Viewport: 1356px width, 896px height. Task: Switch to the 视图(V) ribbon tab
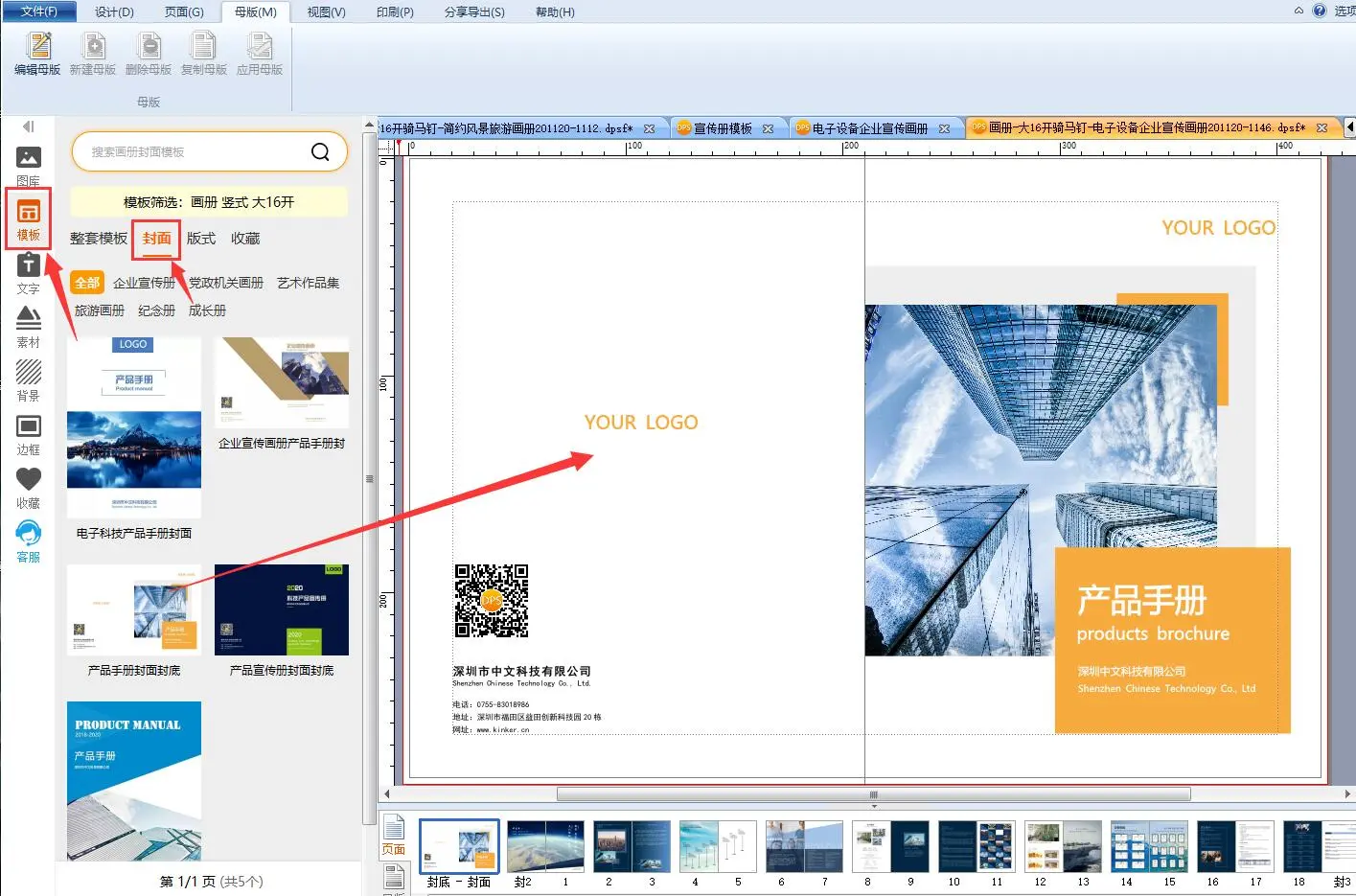pos(326,11)
